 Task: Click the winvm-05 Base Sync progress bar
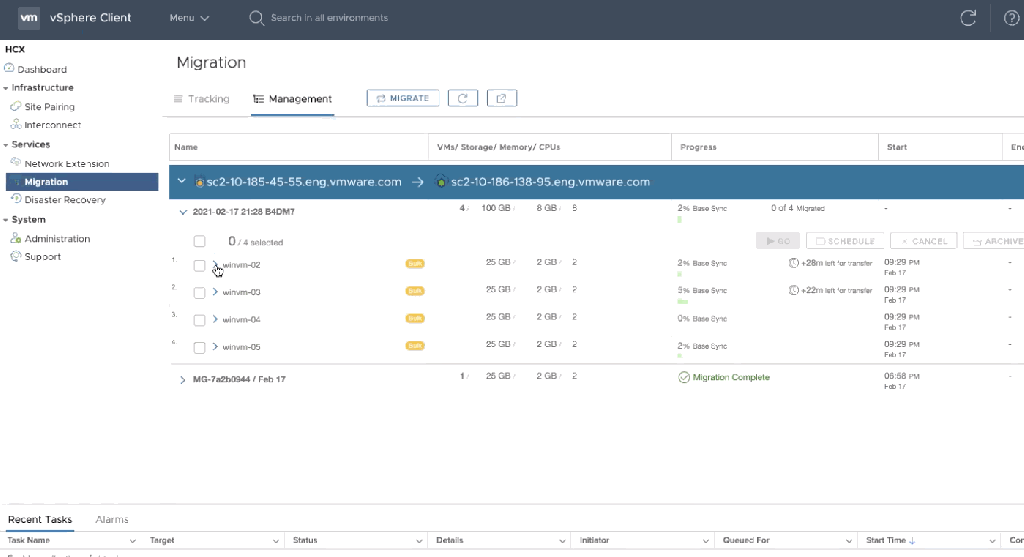pos(680,355)
